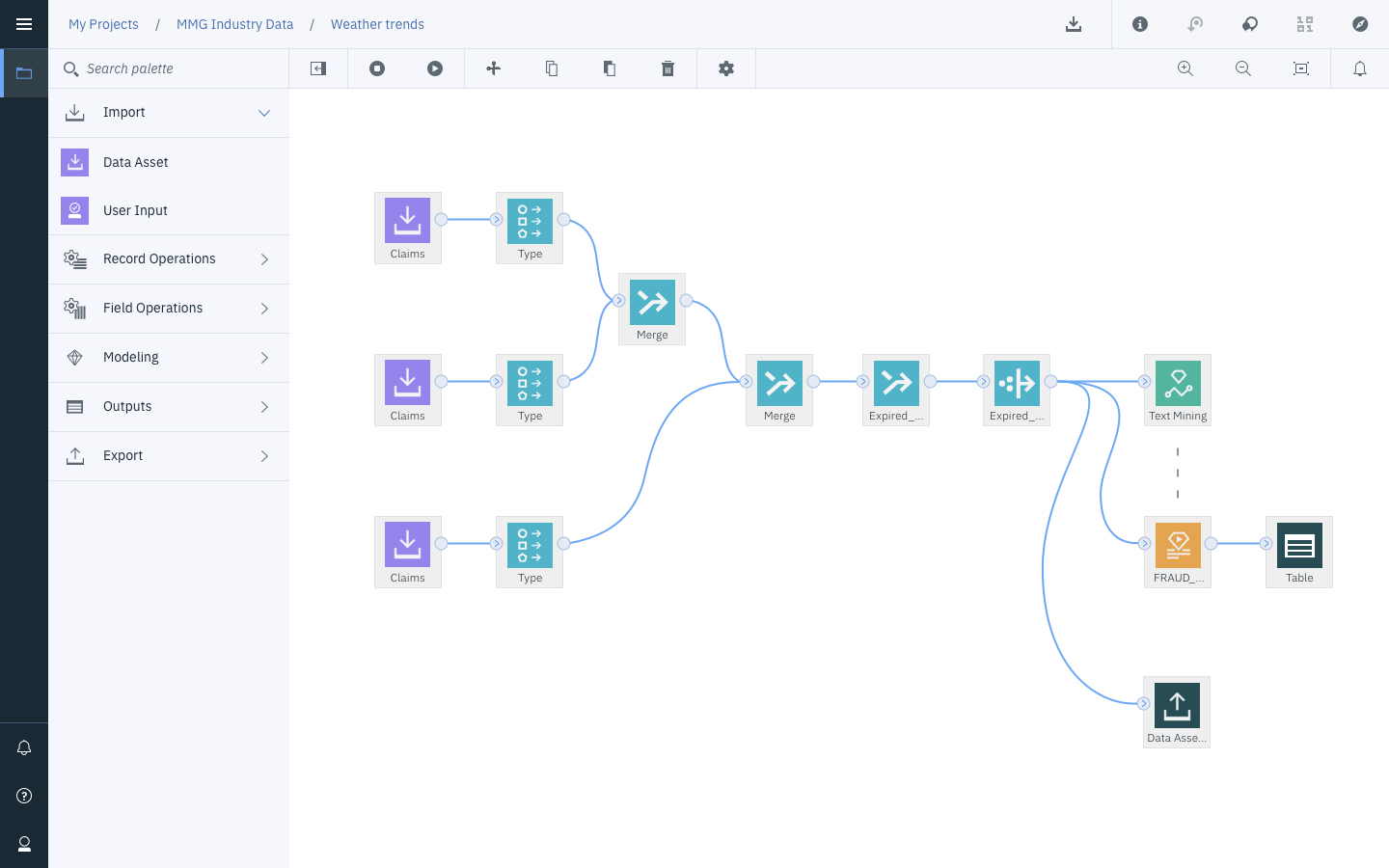Select Data Asset palette node
Viewport: 1389px width, 868px height.
pyautogui.click(x=169, y=162)
